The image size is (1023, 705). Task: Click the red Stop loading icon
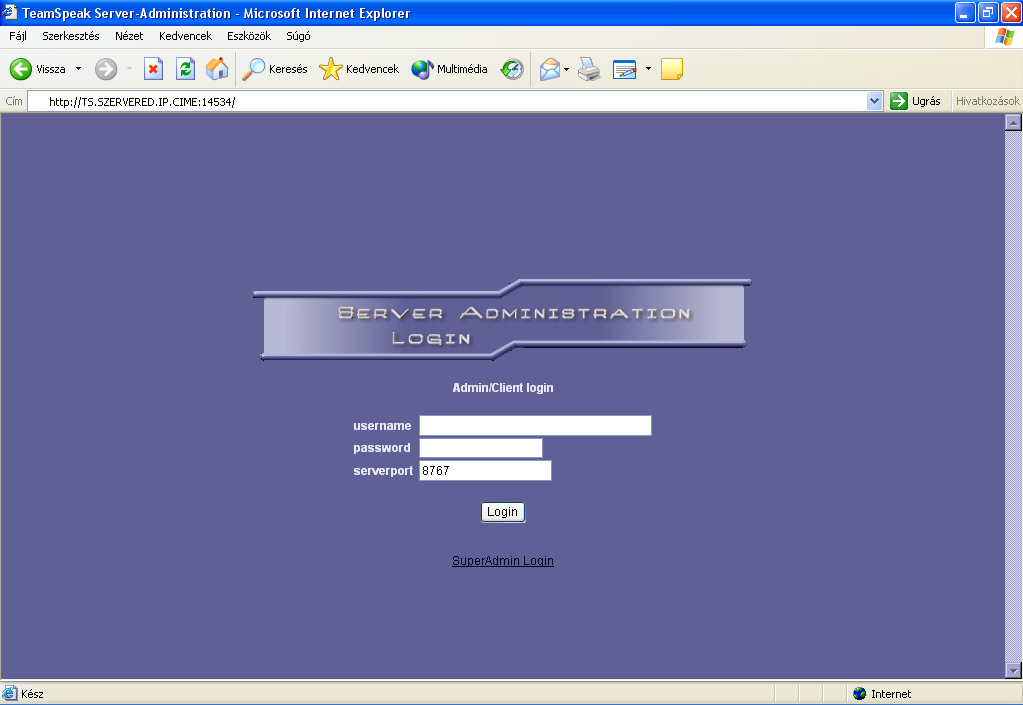[153, 69]
